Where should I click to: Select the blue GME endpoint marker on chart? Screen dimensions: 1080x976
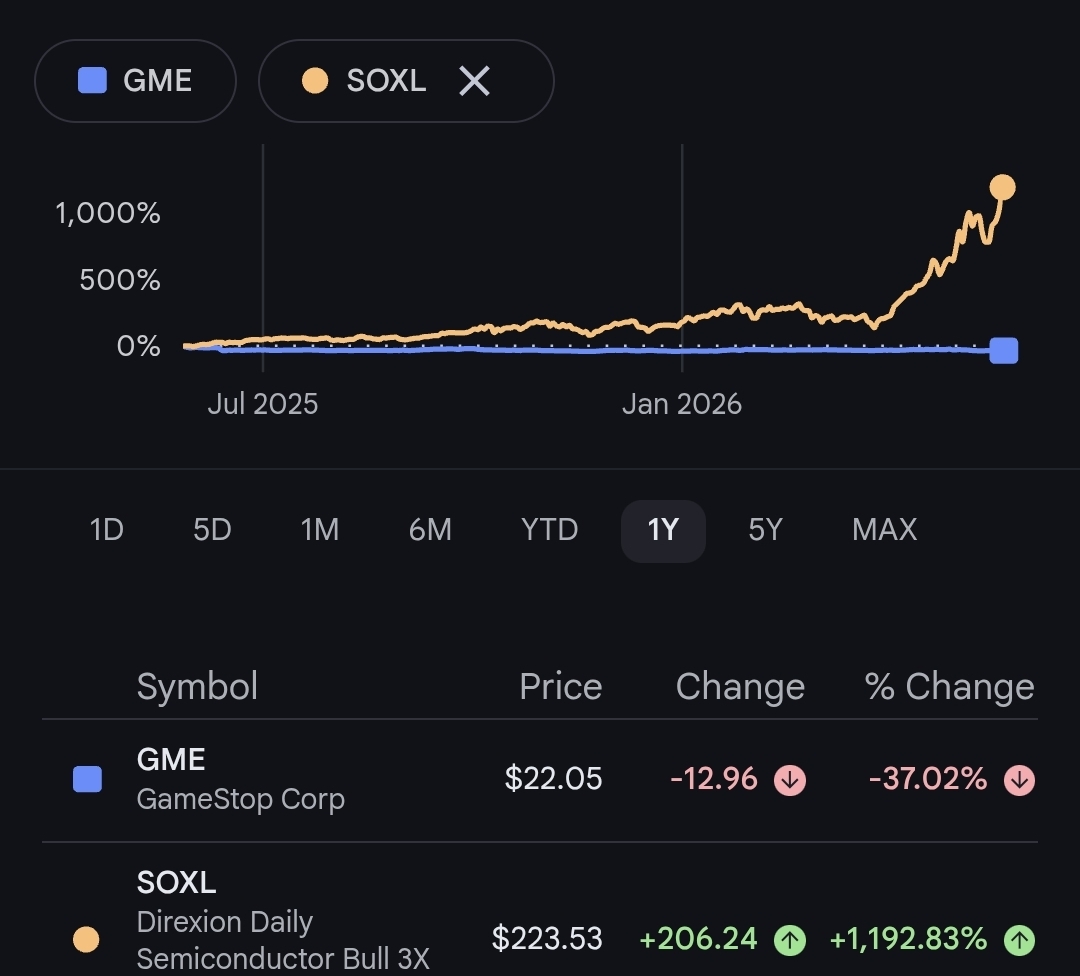pos(1004,351)
